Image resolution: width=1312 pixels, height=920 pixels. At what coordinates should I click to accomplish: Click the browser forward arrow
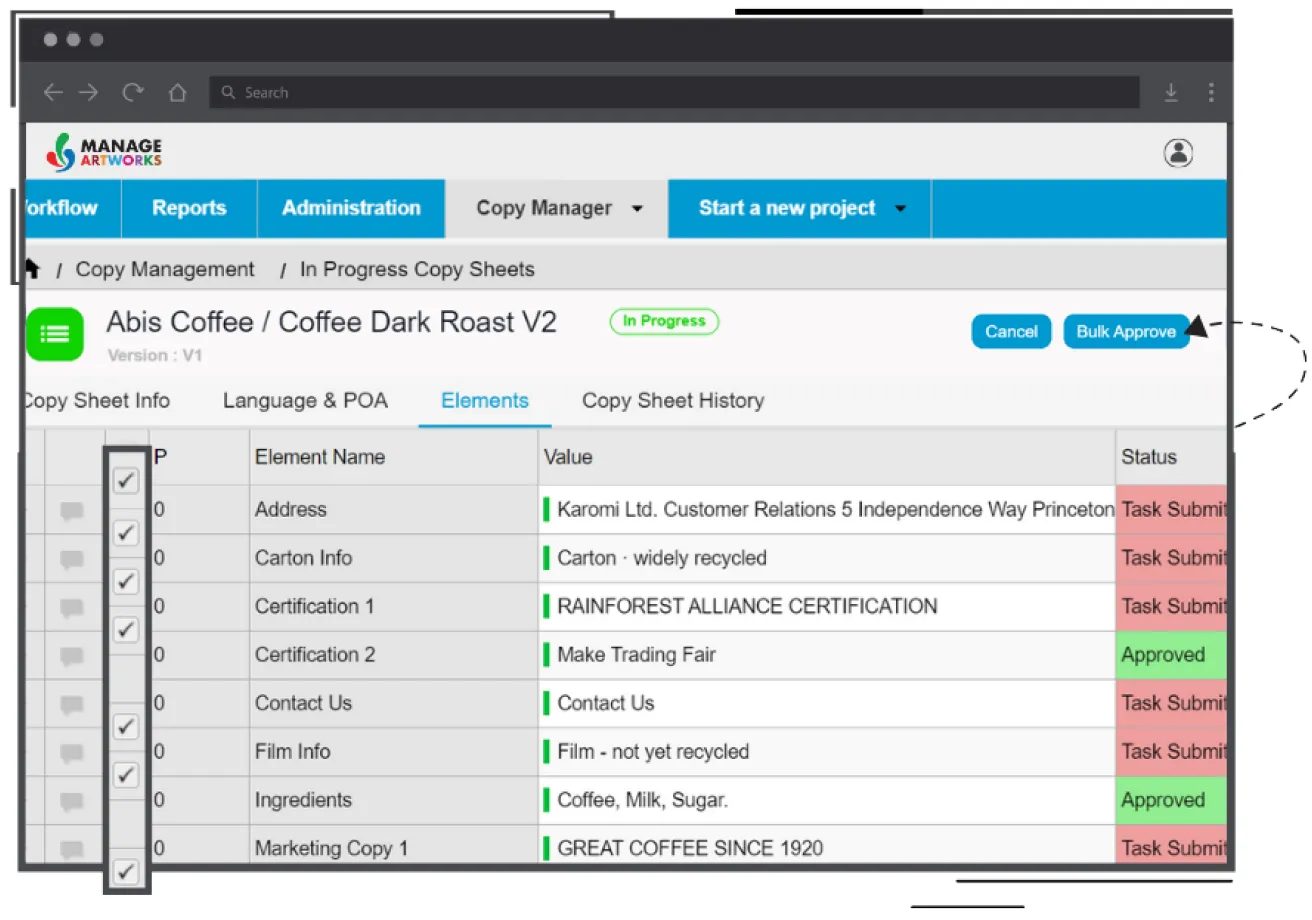point(89,92)
